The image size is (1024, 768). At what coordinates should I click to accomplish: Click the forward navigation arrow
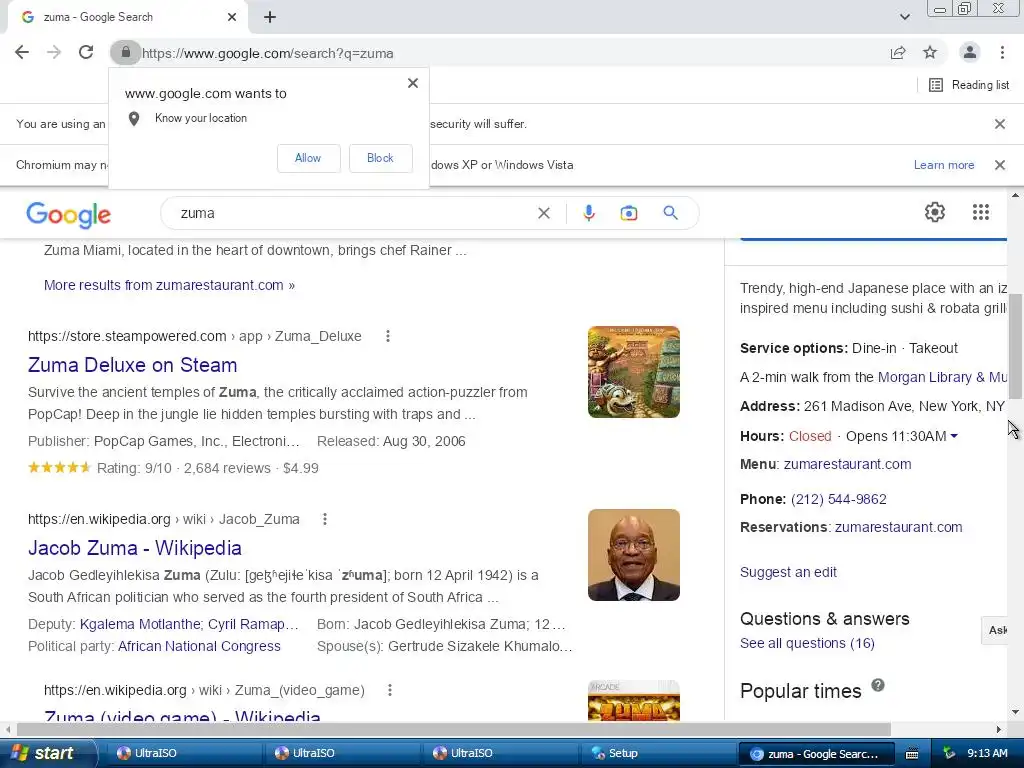(54, 52)
